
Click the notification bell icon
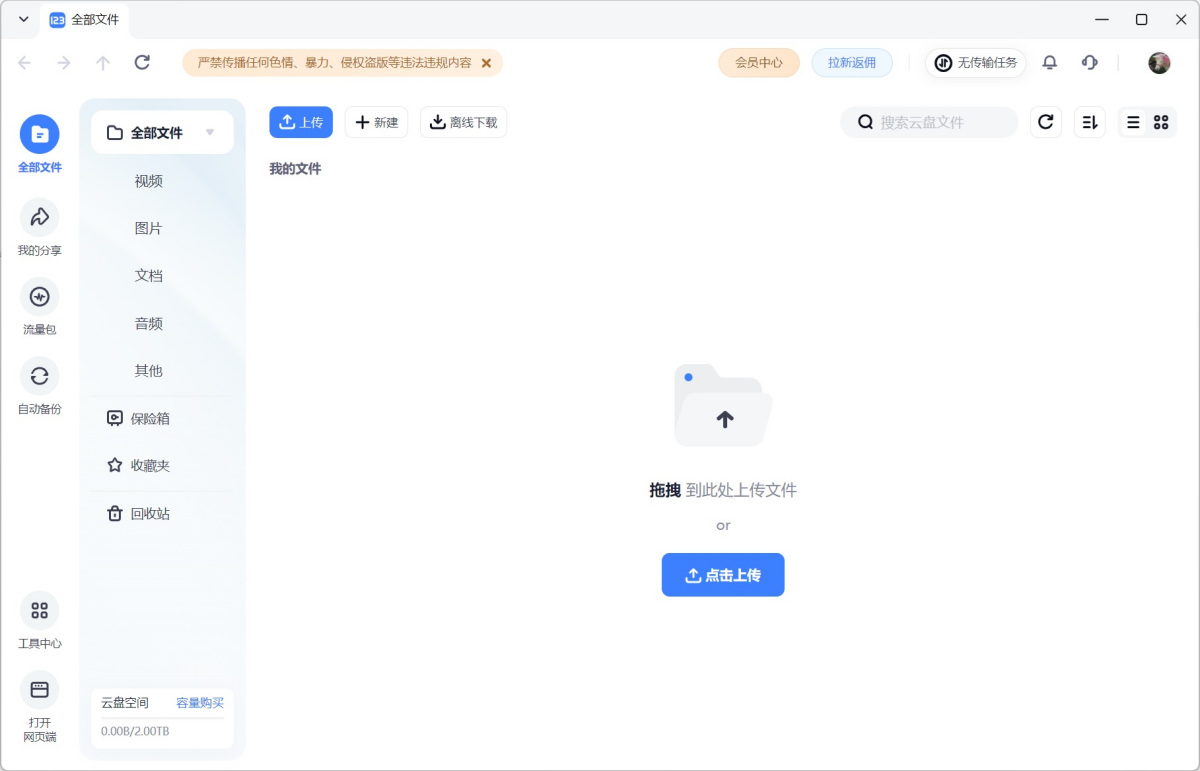pyautogui.click(x=1049, y=63)
